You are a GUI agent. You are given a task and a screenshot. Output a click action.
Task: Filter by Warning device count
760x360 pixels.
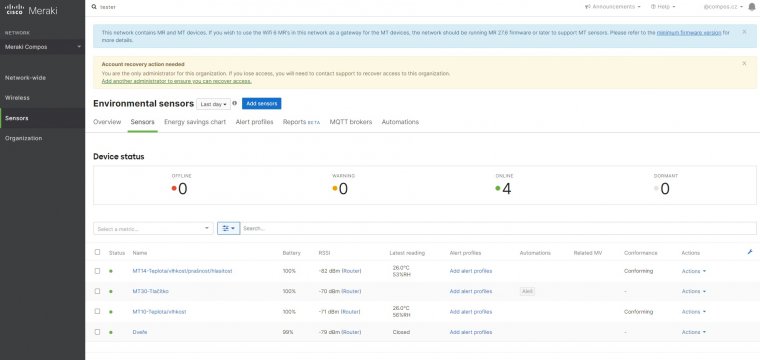343,185
